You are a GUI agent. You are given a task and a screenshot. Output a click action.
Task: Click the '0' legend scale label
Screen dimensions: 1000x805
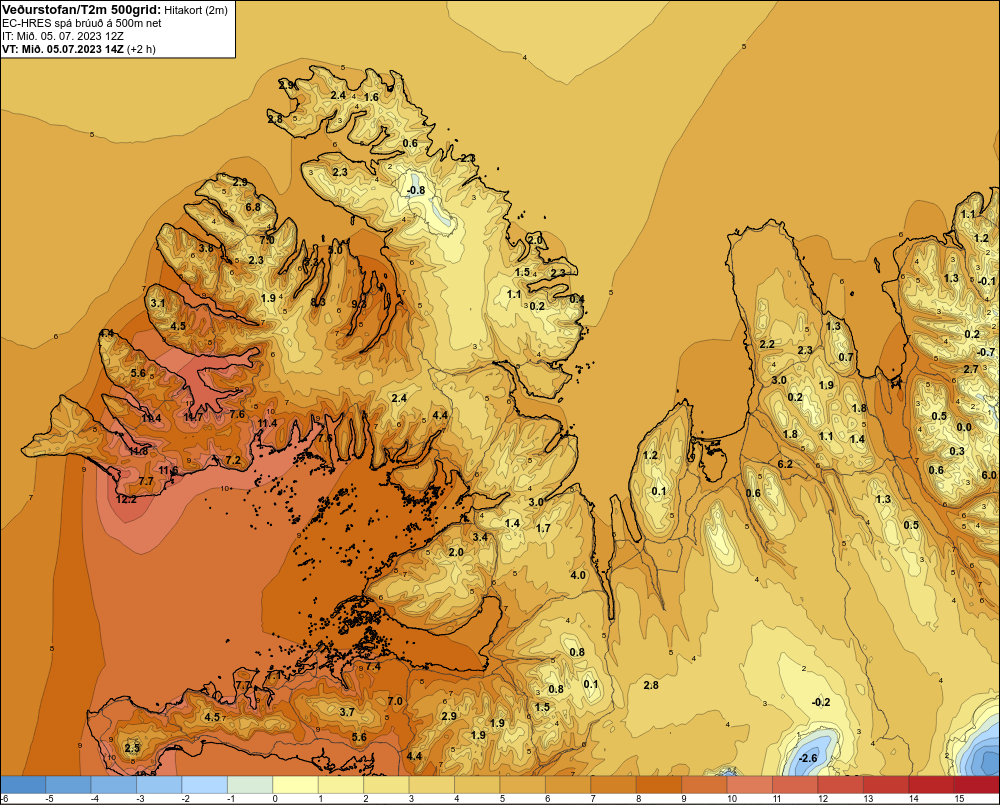(276, 799)
